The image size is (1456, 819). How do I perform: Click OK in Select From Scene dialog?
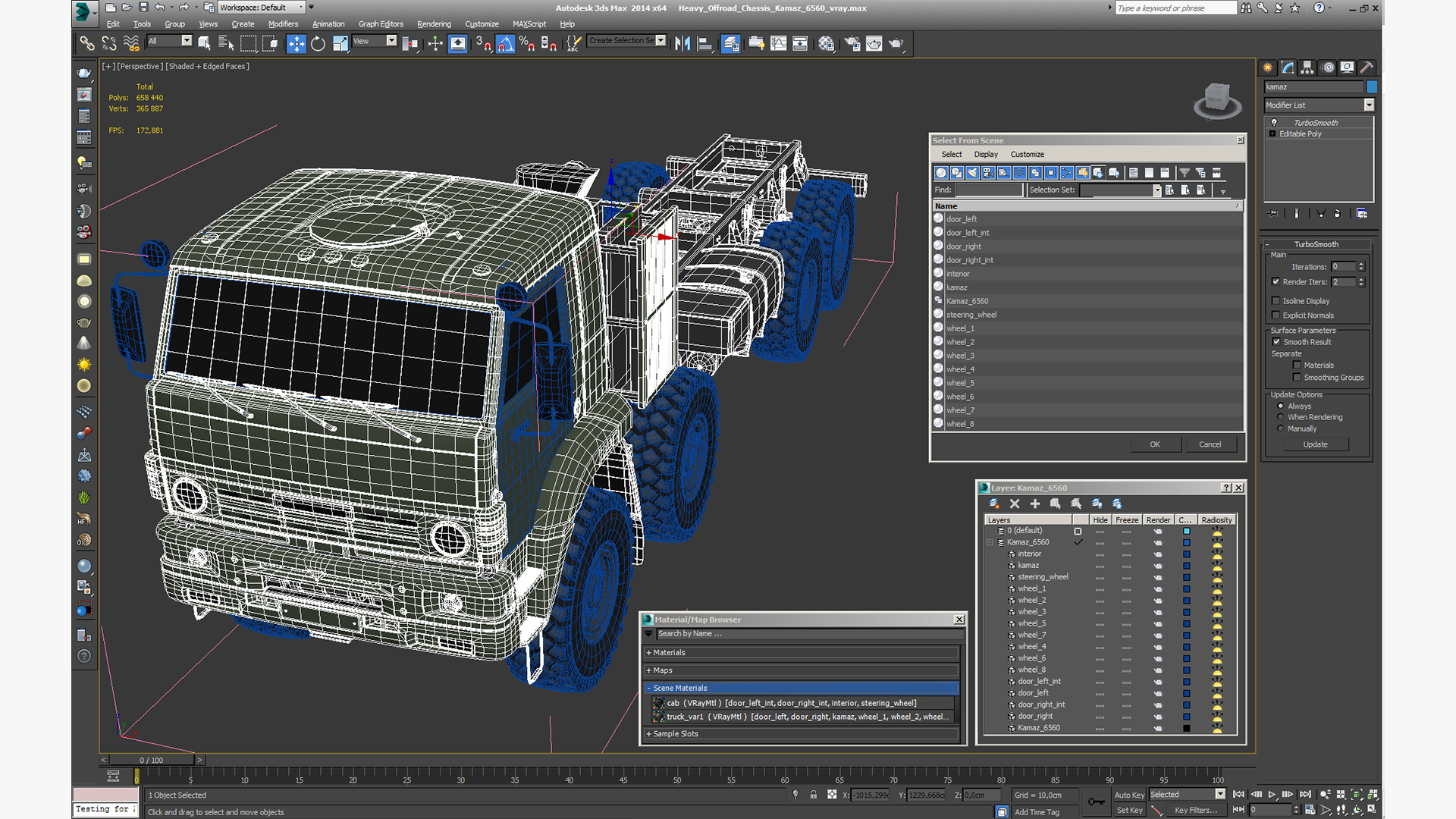pyautogui.click(x=1155, y=444)
